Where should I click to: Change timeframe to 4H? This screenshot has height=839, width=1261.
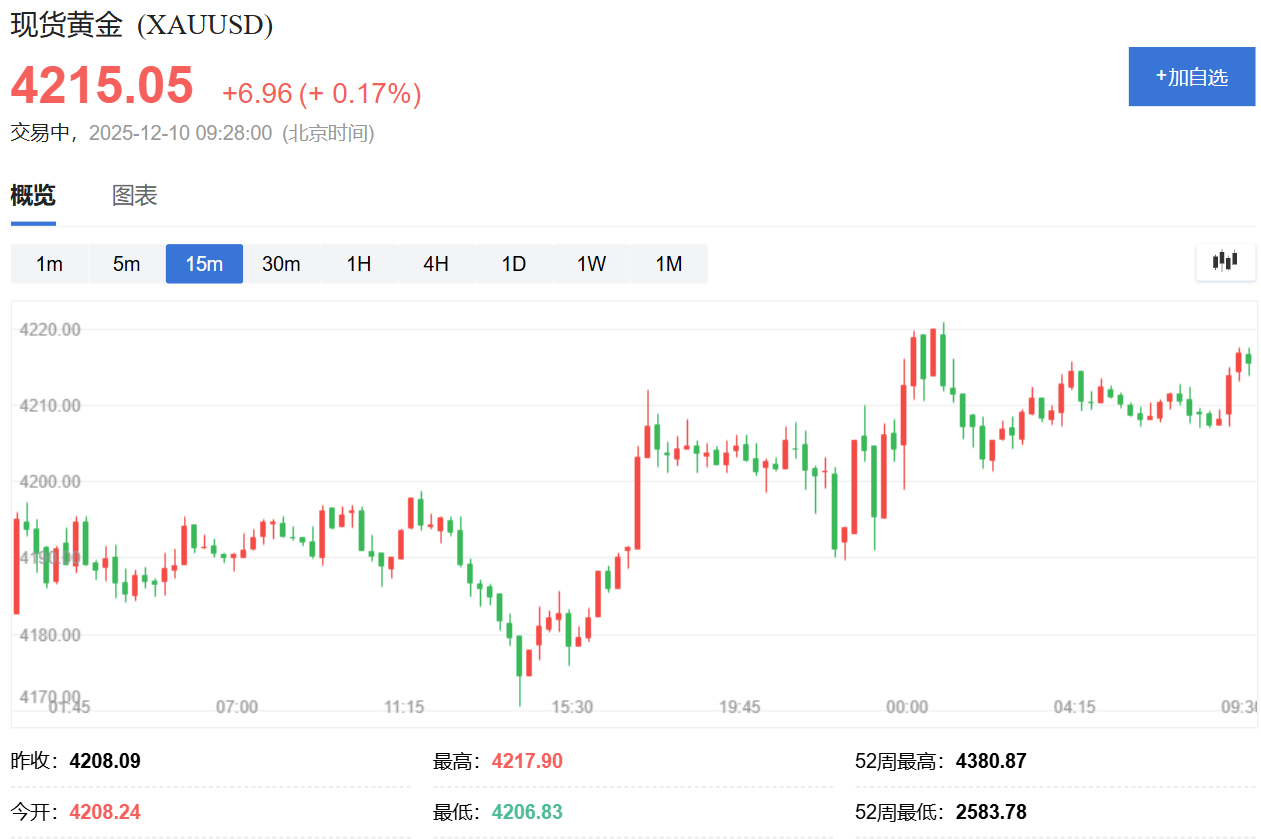pyautogui.click(x=436, y=264)
